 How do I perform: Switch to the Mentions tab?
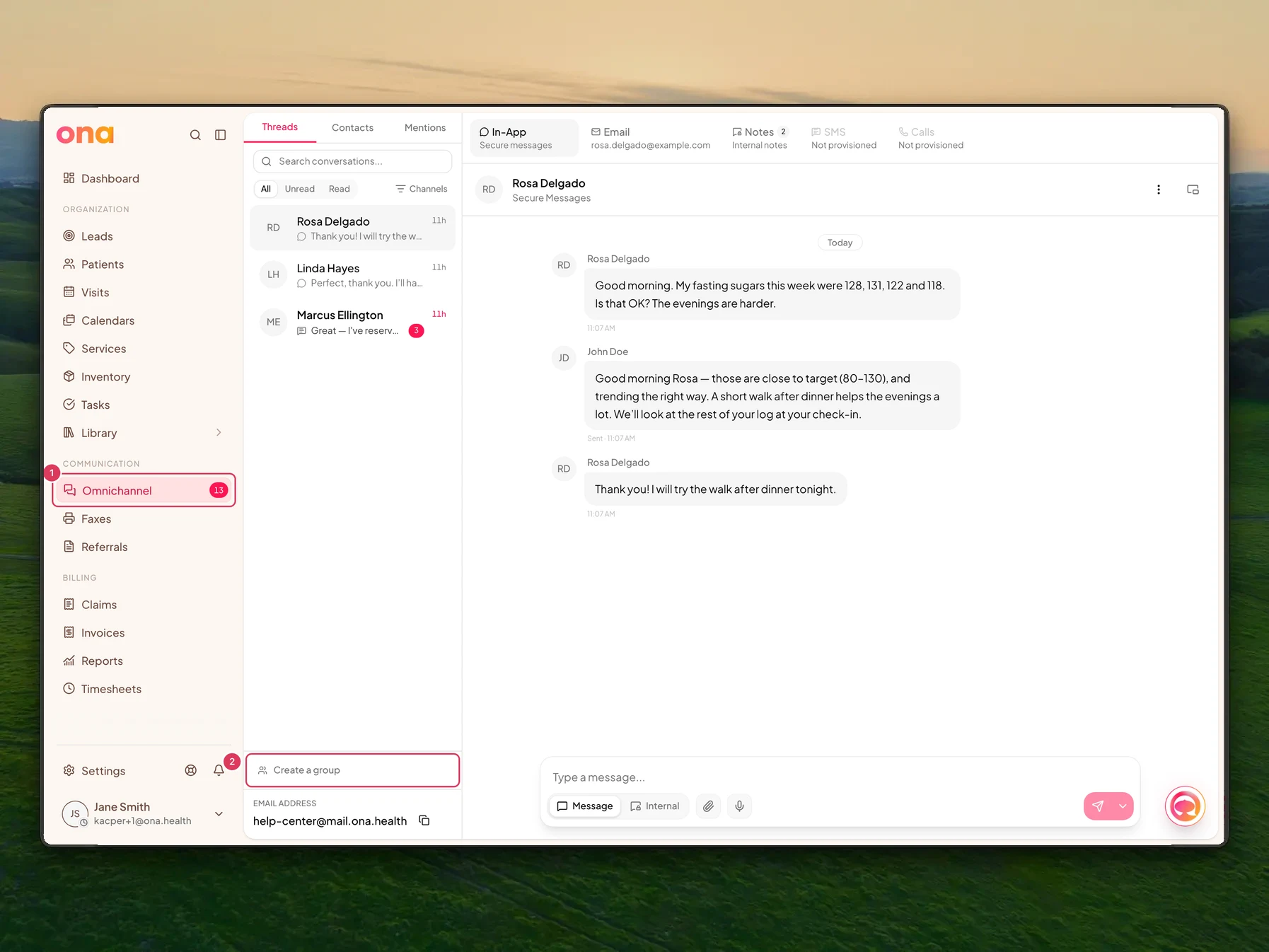[425, 128]
